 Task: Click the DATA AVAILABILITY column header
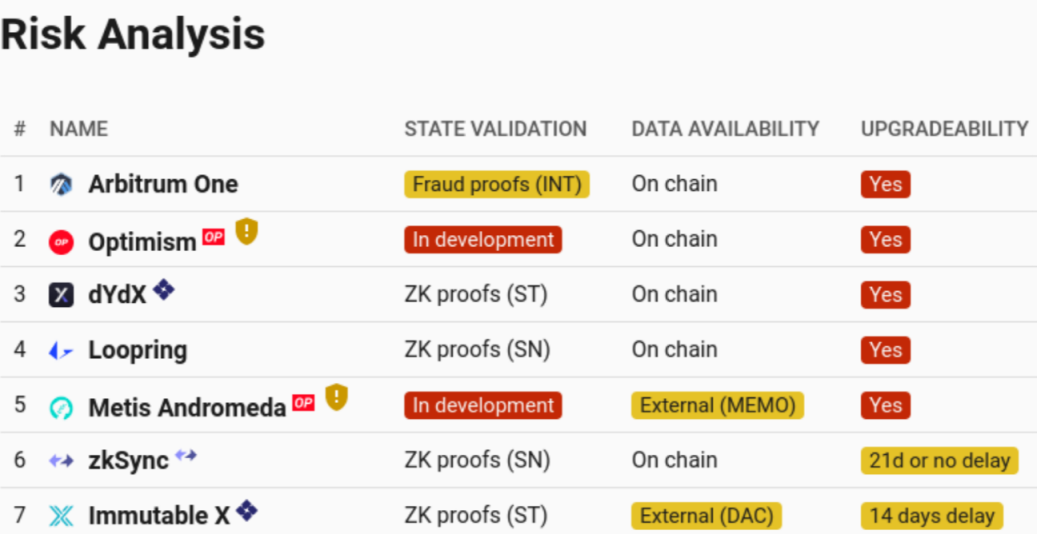(x=725, y=129)
